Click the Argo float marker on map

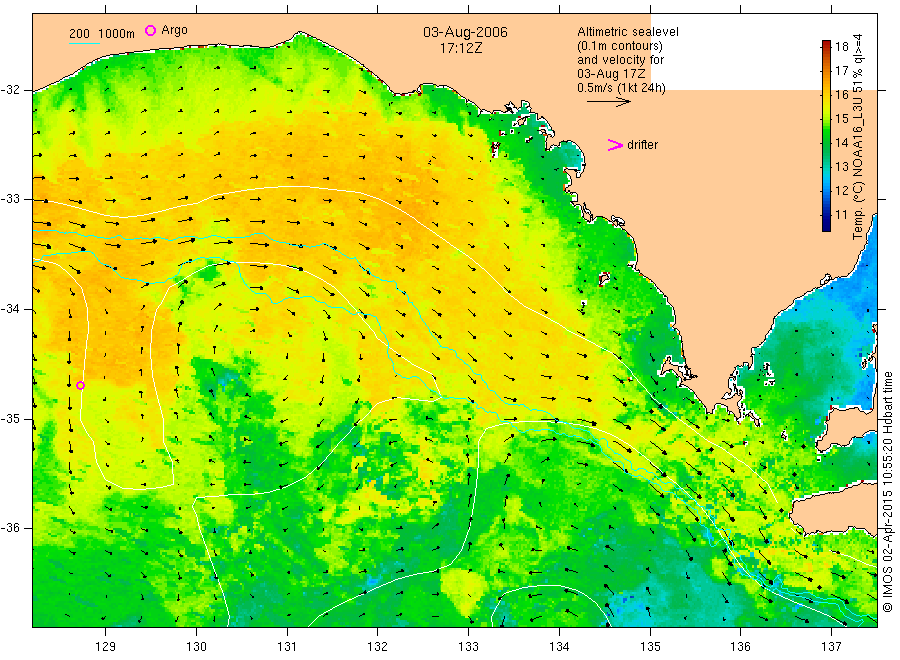point(80,385)
